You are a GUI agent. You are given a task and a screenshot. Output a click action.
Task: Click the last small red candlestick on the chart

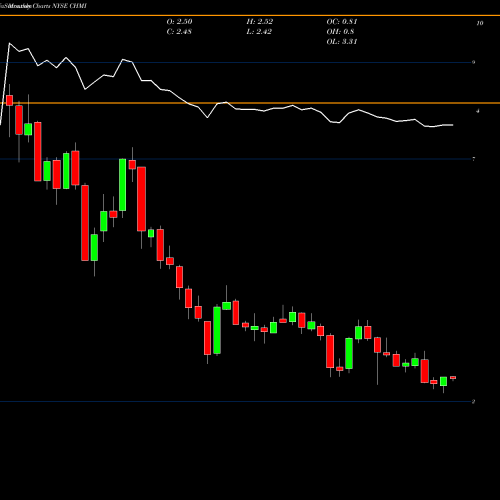click(x=453, y=378)
